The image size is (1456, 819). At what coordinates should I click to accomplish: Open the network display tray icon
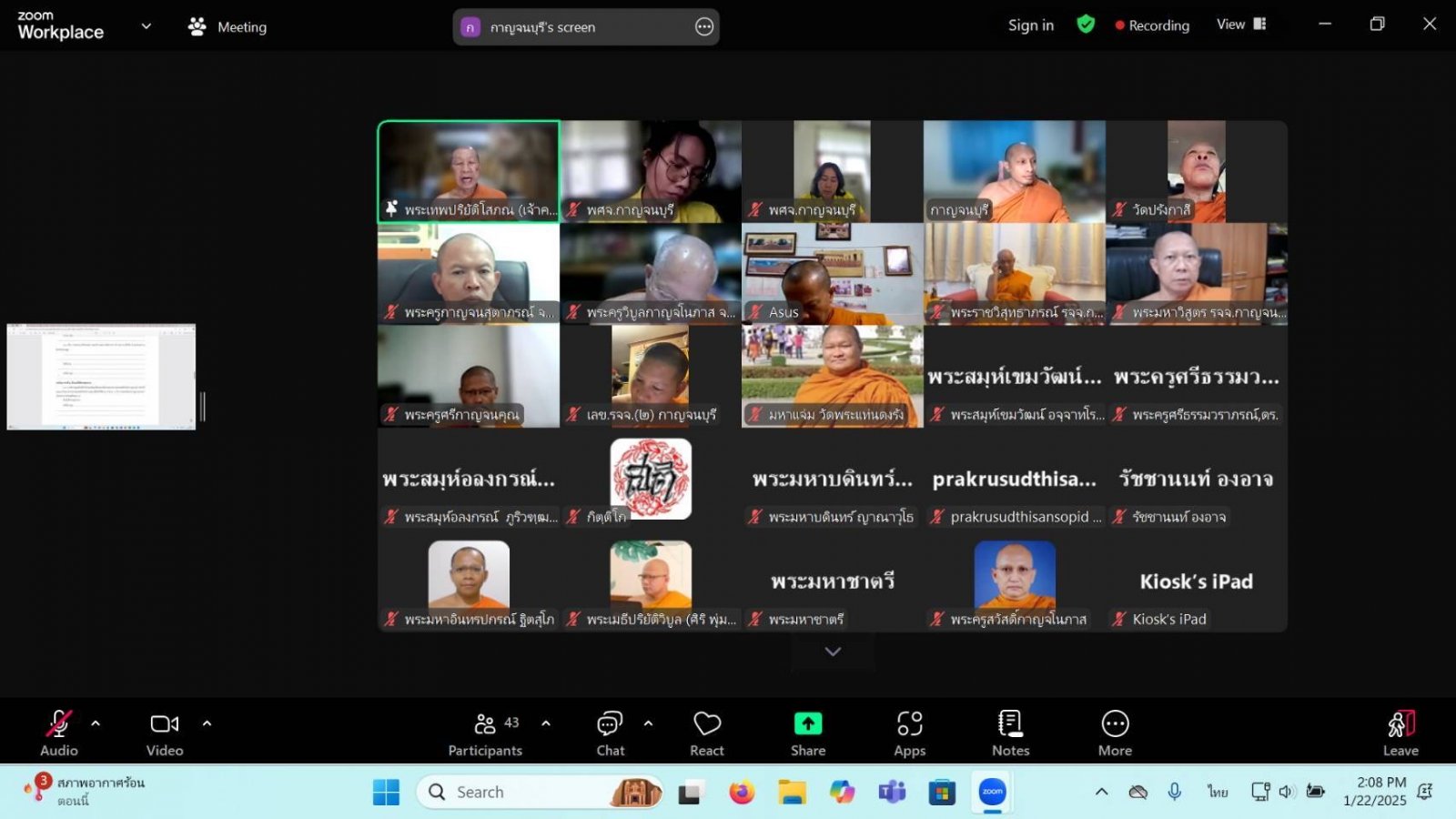pos(1260,792)
